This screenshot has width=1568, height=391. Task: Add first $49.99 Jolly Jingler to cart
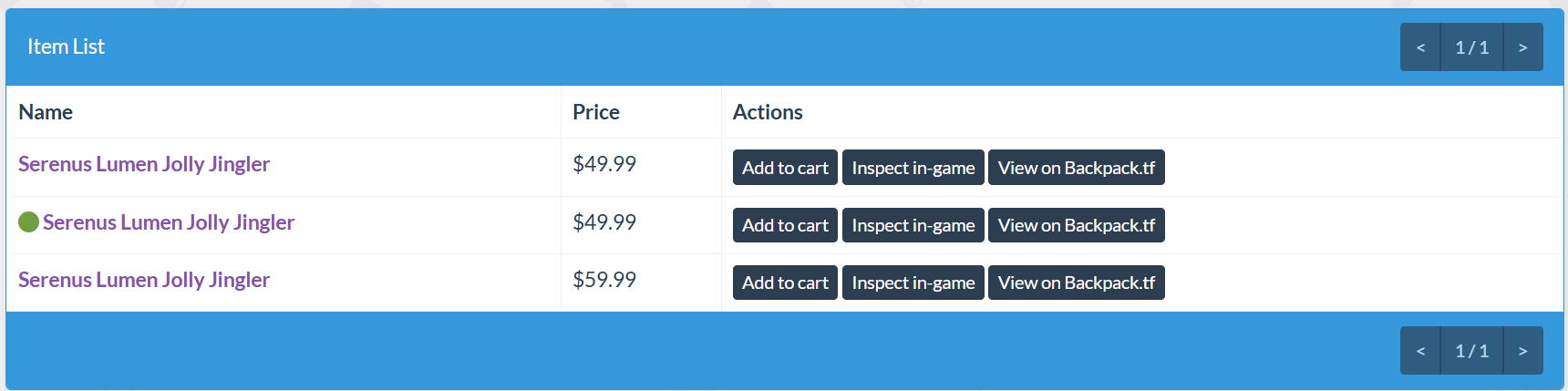pos(785,168)
